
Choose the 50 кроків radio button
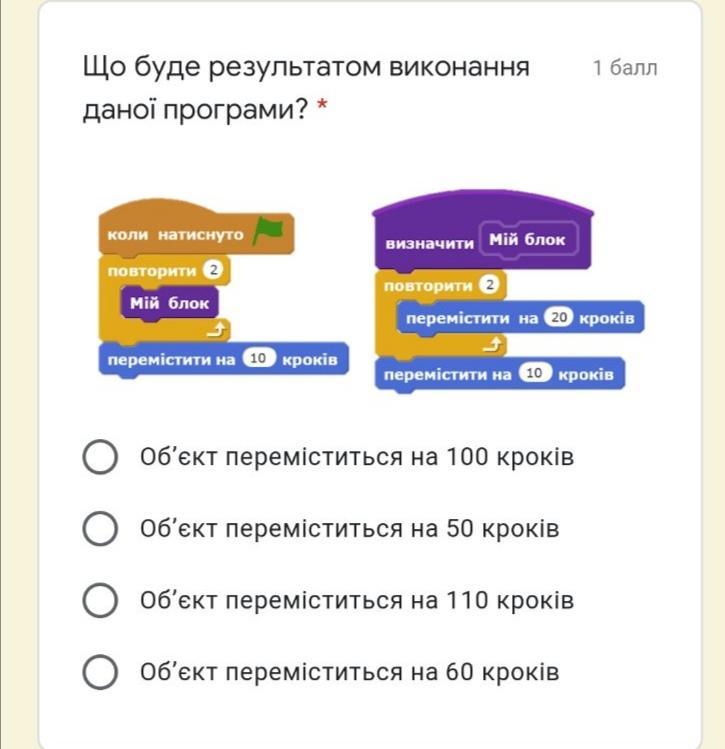pyautogui.click(x=100, y=529)
